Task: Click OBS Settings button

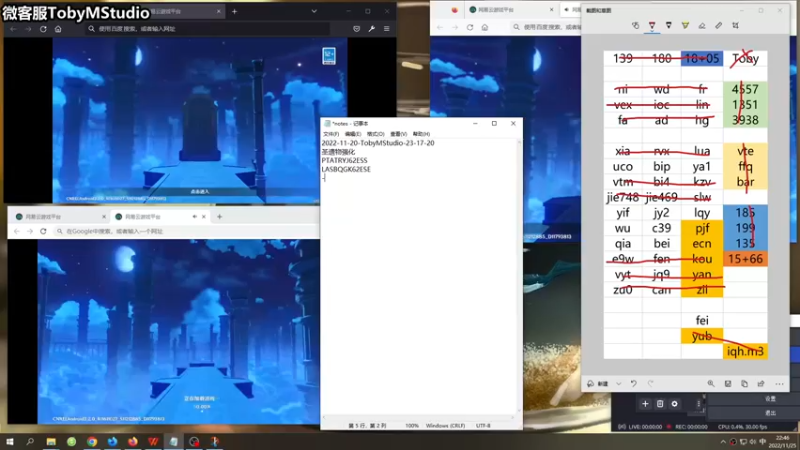Action: click(x=770, y=398)
